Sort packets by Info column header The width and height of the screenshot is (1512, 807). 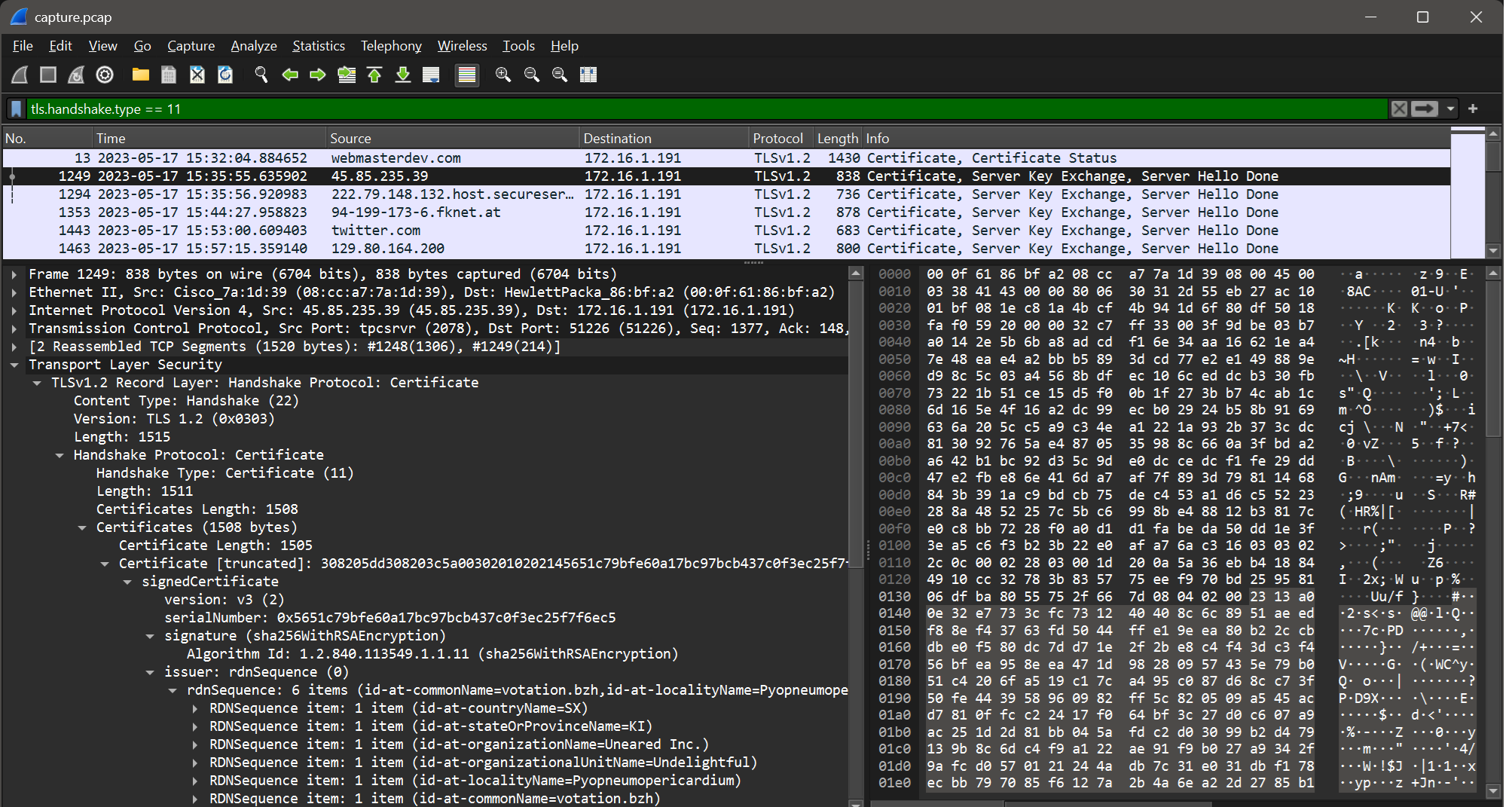point(1156,139)
